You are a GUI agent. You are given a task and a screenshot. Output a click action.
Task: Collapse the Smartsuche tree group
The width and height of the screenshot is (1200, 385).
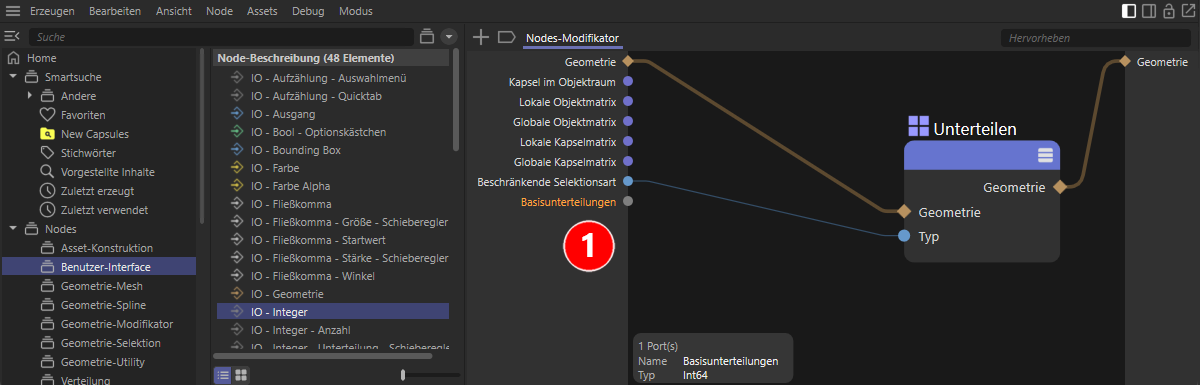point(12,77)
